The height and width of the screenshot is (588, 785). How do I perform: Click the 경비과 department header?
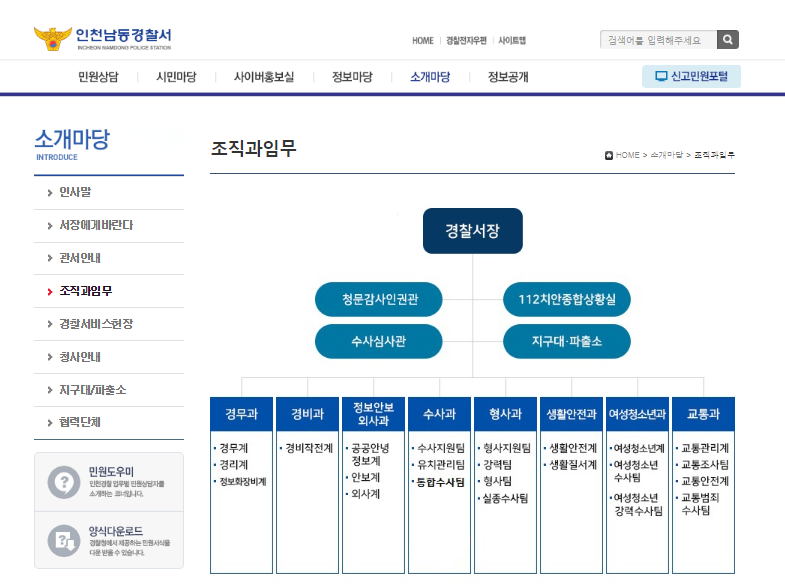tap(307, 414)
